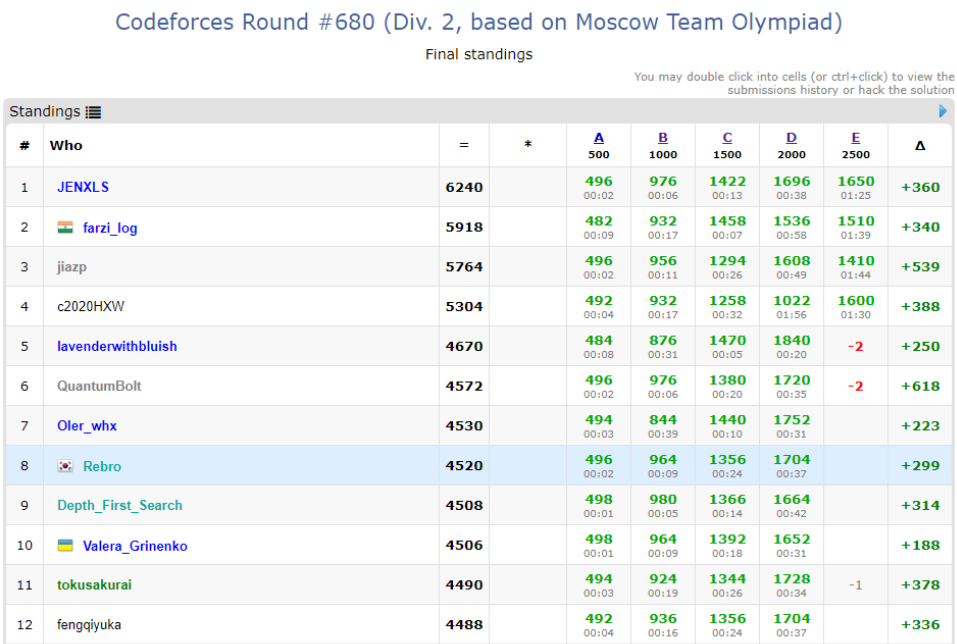Click Valera_Grinenko rating change +188
Viewport: 957px width, 644px height.
point(920,545)
